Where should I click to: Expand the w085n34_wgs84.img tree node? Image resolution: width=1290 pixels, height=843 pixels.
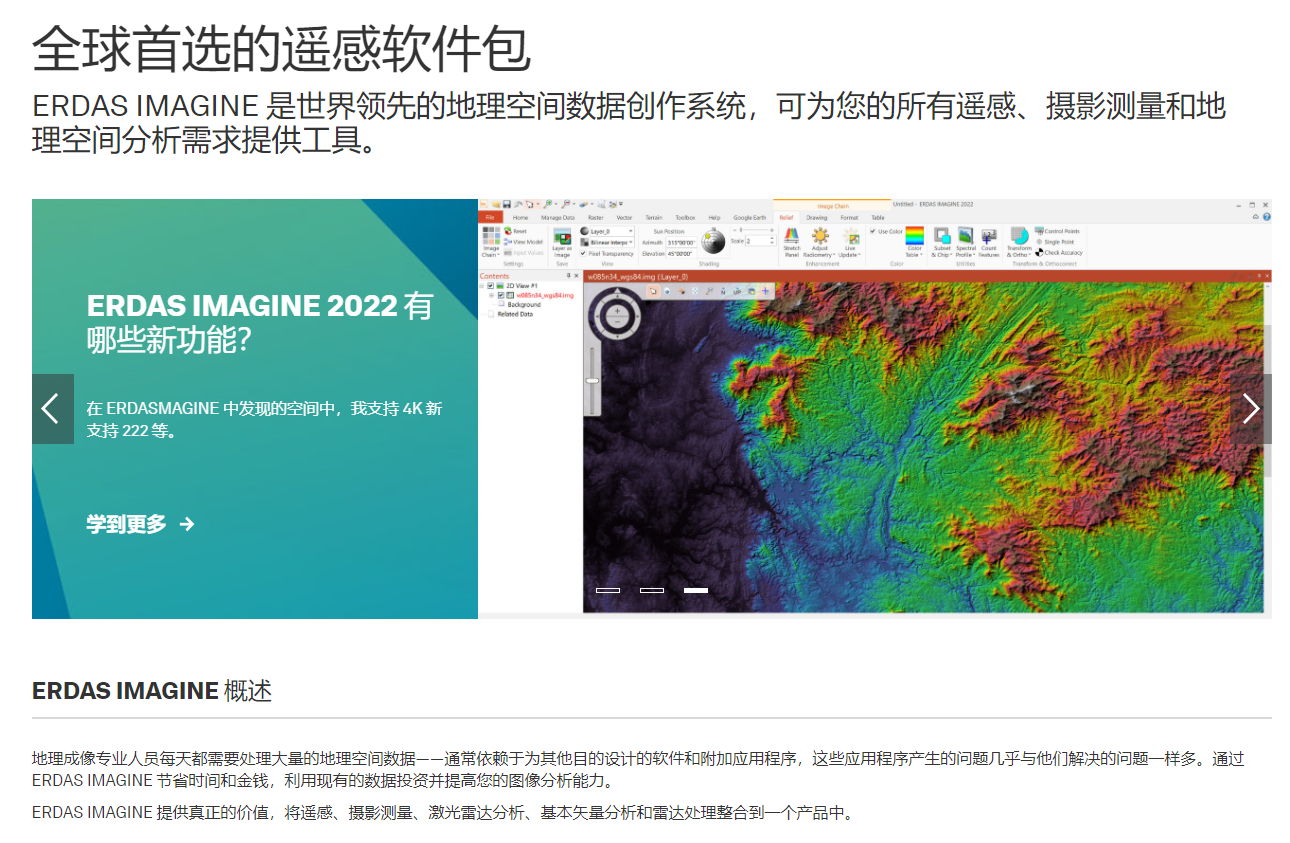coord(491,296)
